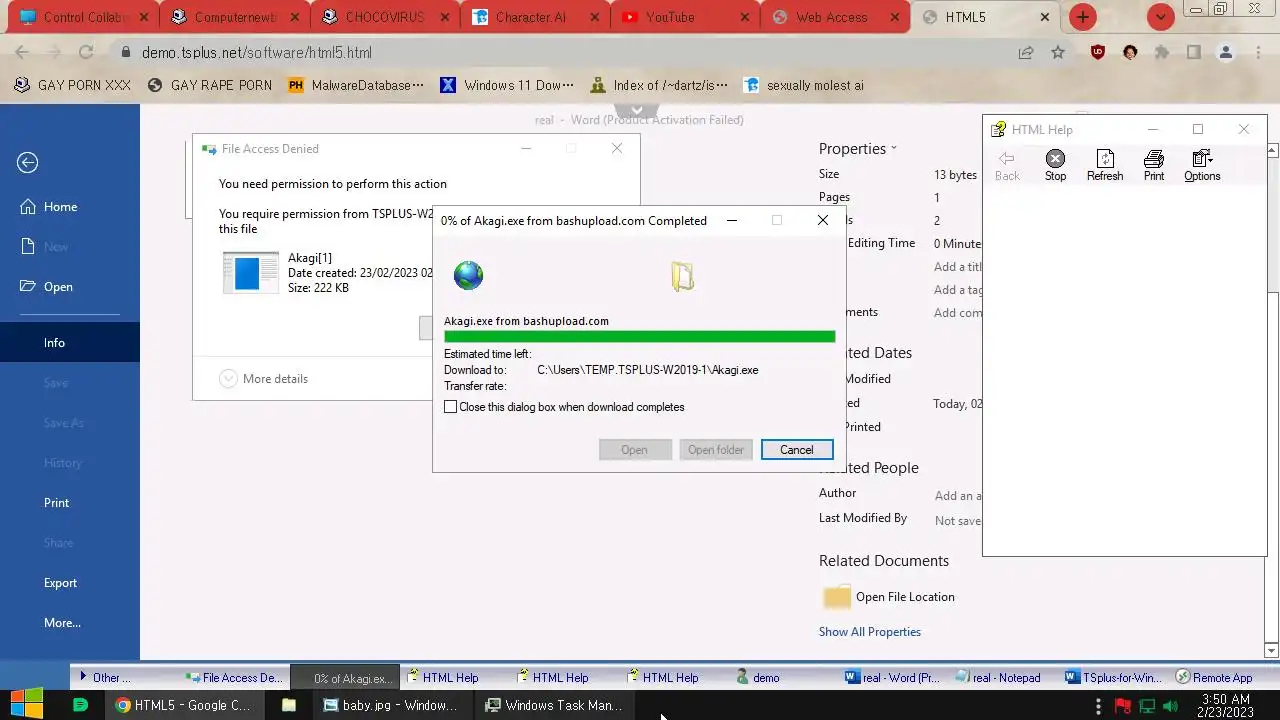The width and height of the screenshot is (1280, 720).
Task: Cancel the Akagi.exe download
Action: tap(797, 450)
